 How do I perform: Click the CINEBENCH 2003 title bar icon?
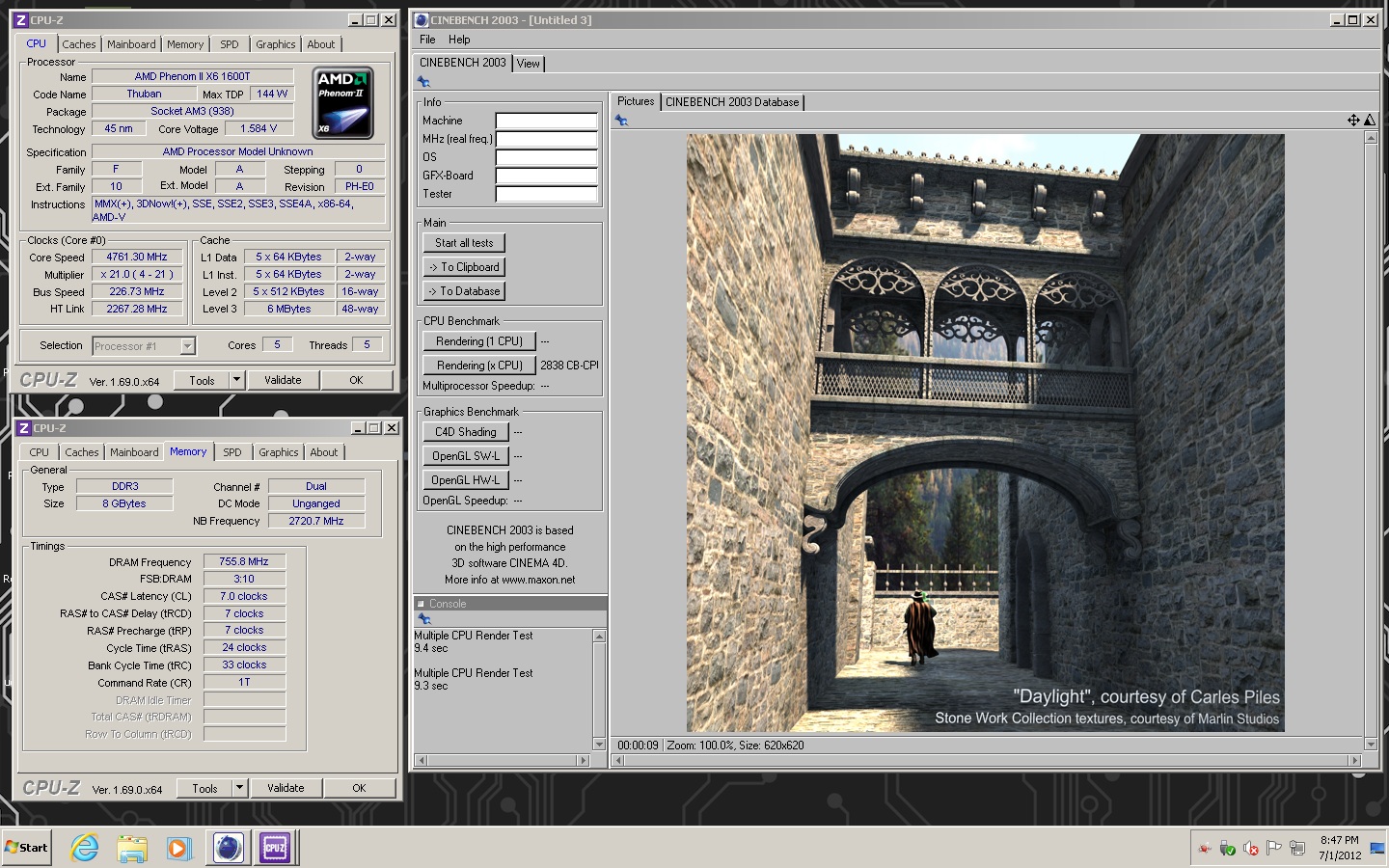[x=422, y=20]
